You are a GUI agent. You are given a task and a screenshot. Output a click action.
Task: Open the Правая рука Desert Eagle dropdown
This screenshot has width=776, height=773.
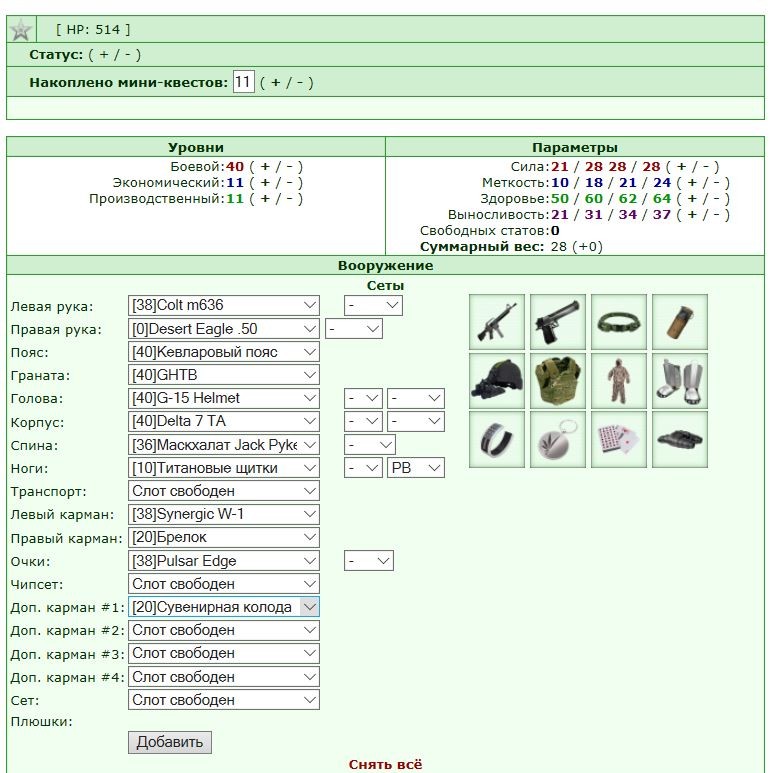pyautogui.click(x=224, y=329)
